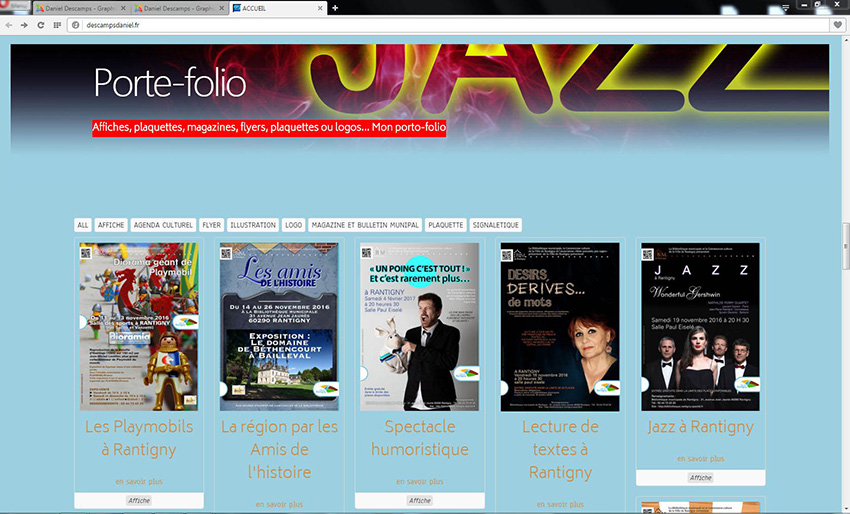This screenshot has width=850, height=514.
Task: Filter portfolio by ILLUSTRATION
Action: (x=253, y=225)
